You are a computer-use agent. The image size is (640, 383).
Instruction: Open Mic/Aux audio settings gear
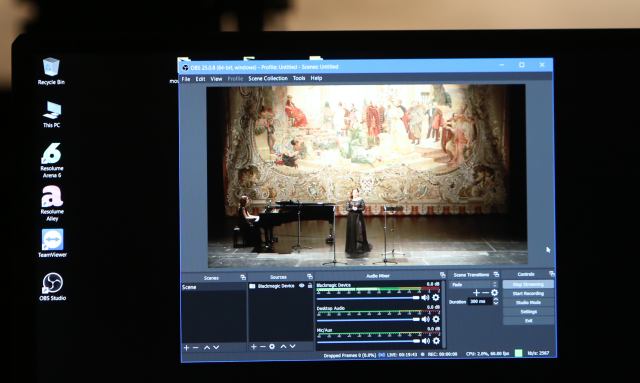click(436, 341)
